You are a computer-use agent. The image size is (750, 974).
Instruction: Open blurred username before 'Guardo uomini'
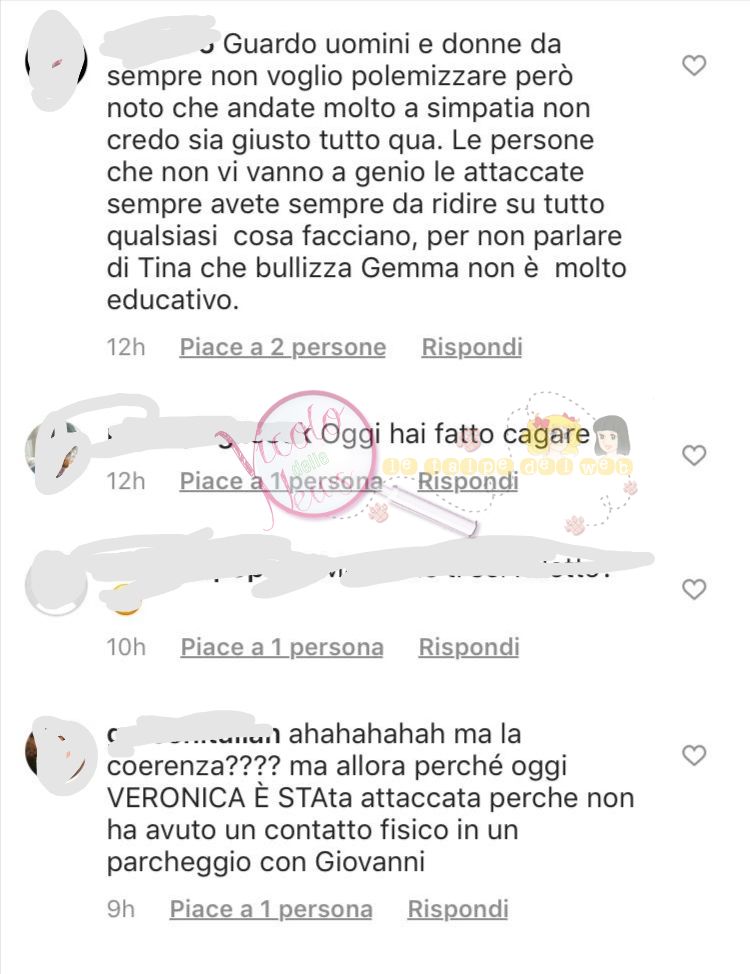(x=162, y=45)
